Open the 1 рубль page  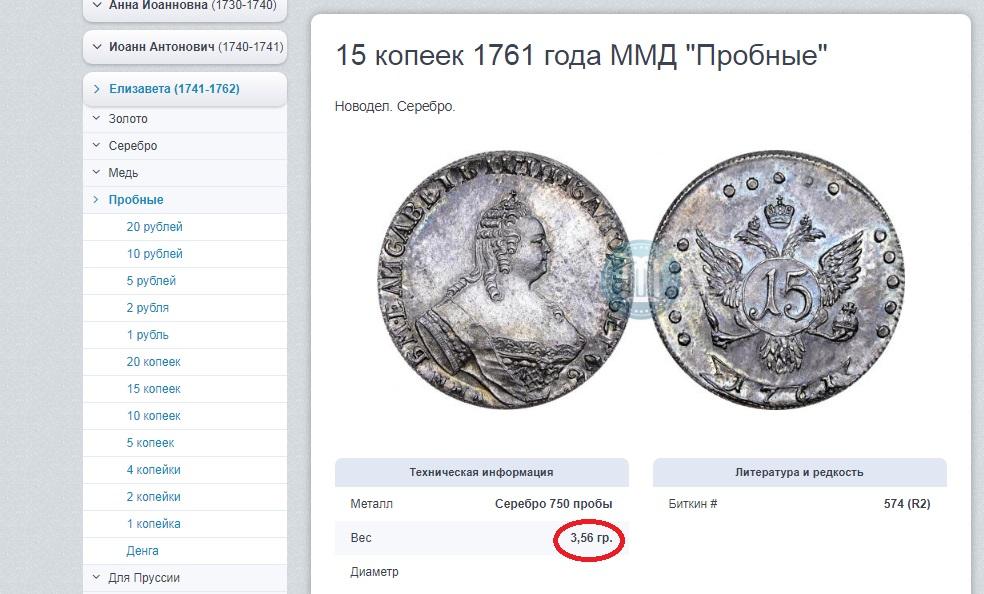pos(147,335)
